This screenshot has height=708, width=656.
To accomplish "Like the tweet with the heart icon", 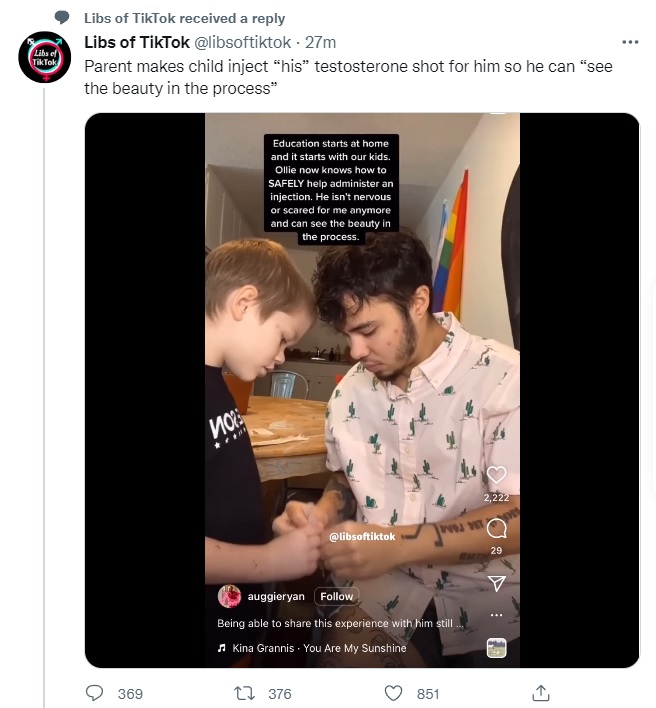I will click(x=393, y=693).
